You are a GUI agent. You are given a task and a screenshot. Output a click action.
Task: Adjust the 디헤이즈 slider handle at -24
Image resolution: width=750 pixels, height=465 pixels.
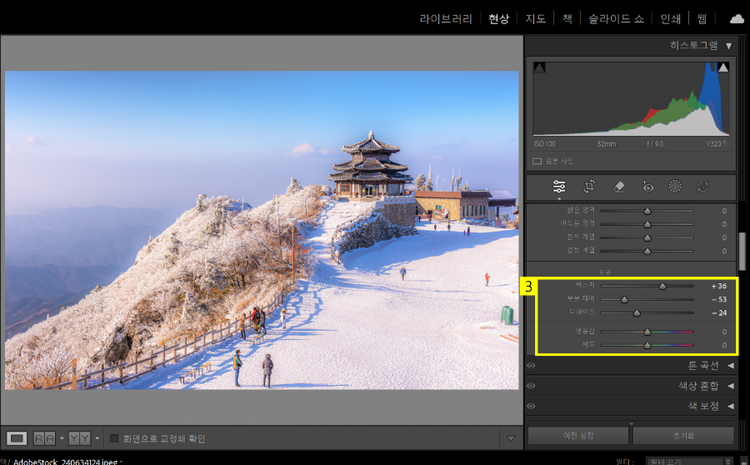click(637, 313)
